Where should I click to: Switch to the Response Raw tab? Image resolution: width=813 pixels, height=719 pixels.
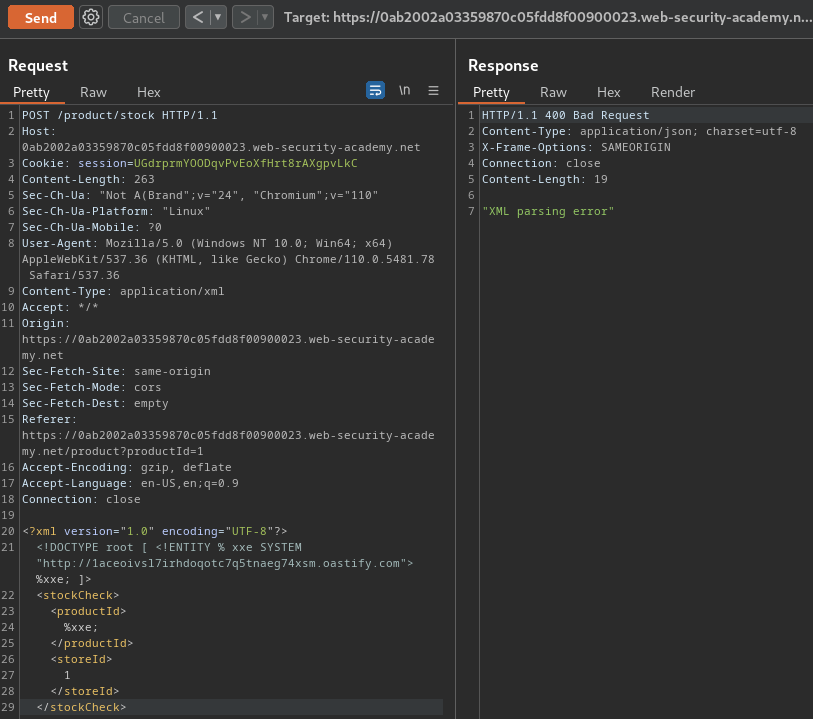pyautogui.click(x=553, y=92)
